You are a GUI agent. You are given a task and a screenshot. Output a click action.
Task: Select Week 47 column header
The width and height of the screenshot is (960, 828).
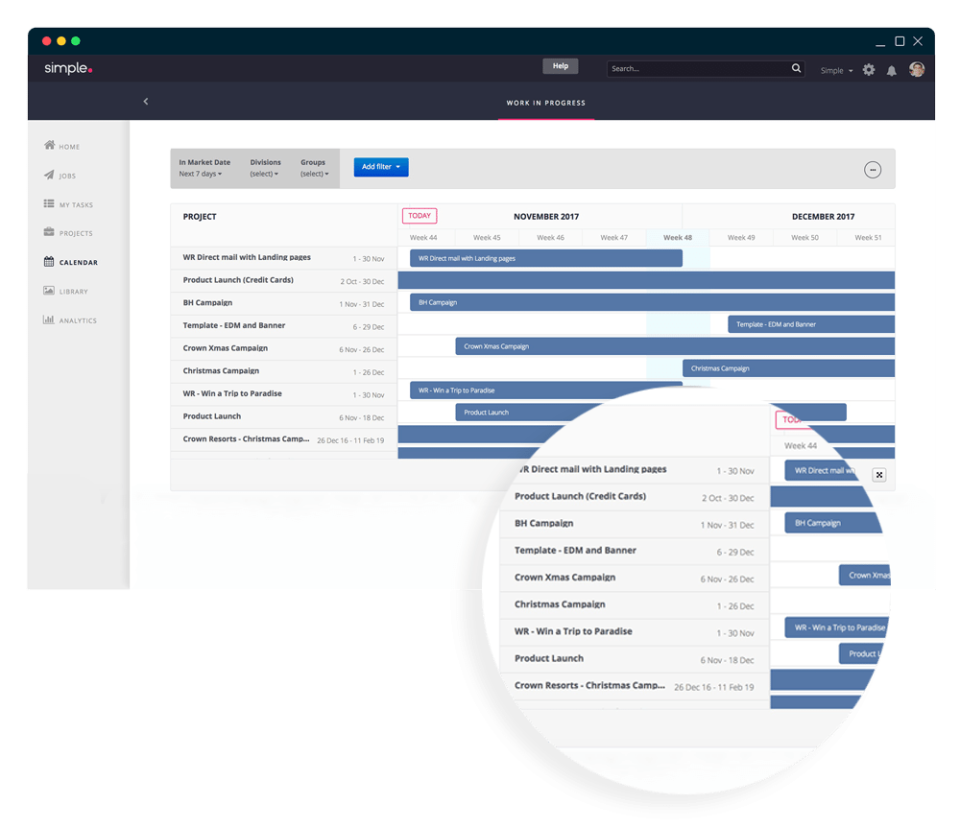point(614,238)
